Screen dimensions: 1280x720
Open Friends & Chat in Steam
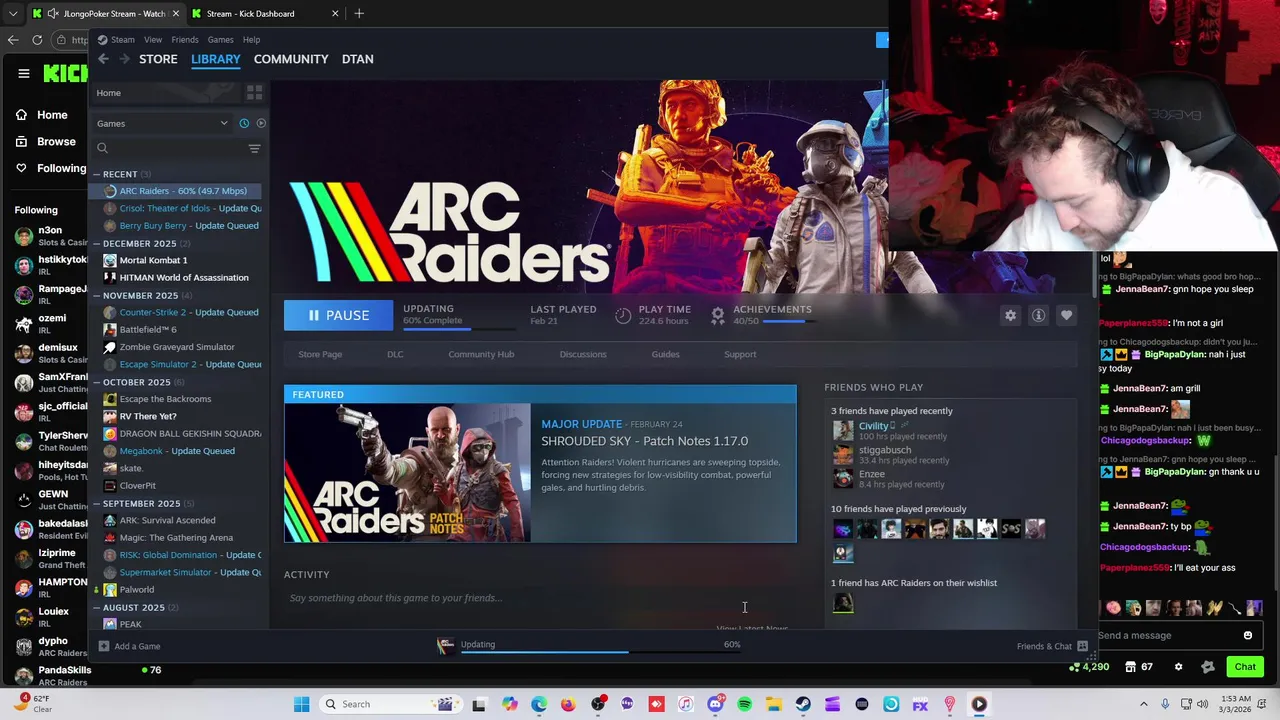1052,646
